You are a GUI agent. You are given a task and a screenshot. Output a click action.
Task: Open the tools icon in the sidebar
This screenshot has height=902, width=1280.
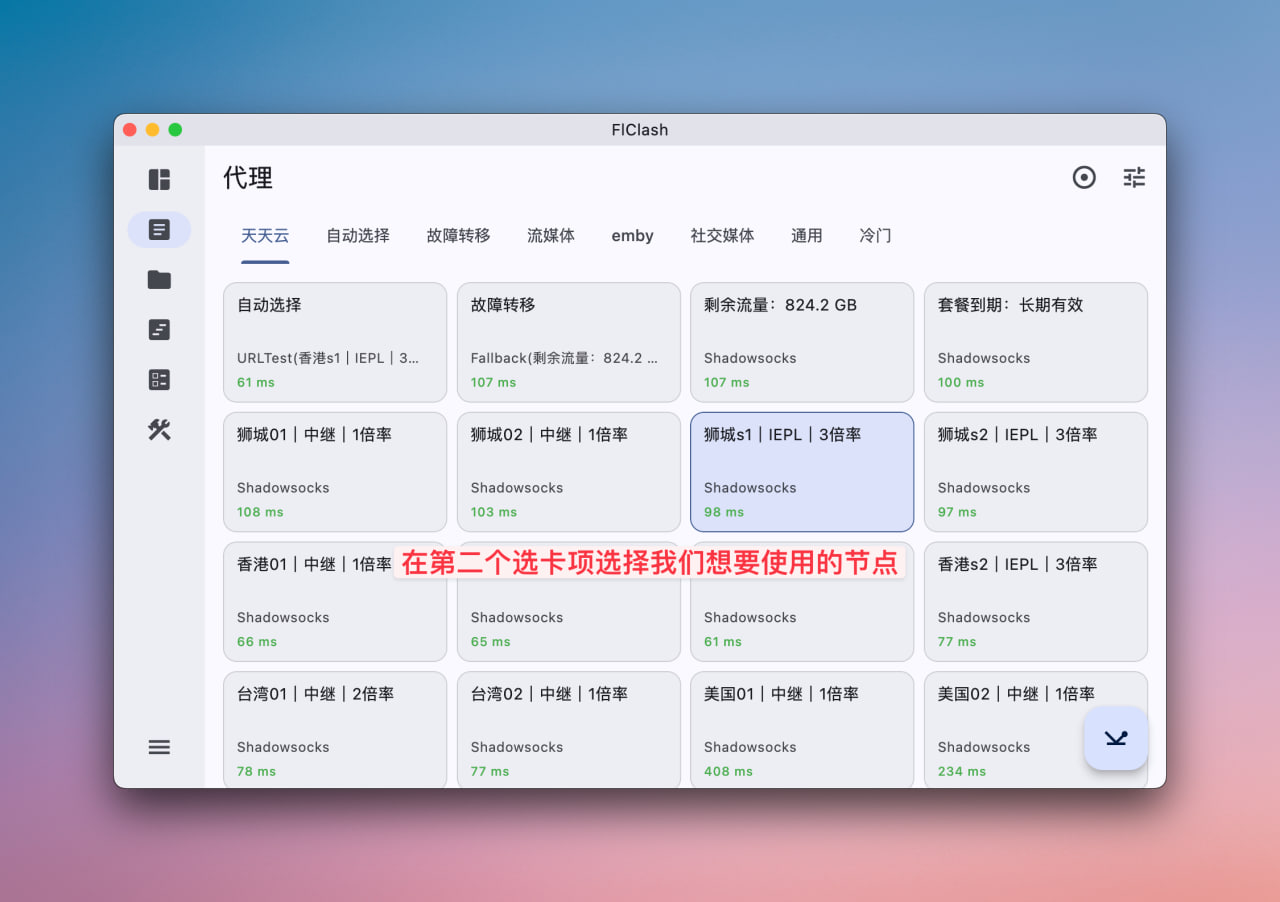[159, 430]
